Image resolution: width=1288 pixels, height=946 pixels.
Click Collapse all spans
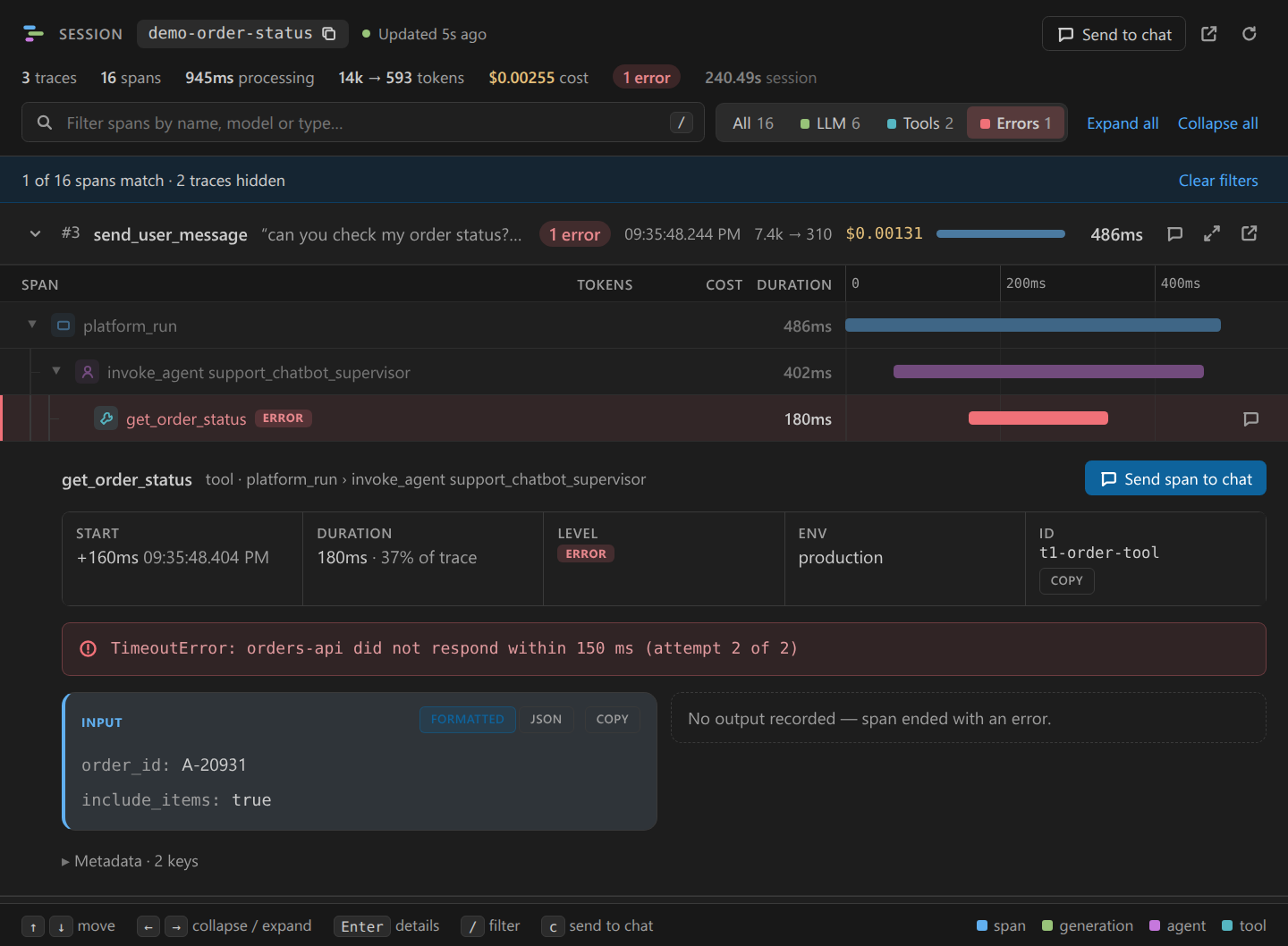1218,123
